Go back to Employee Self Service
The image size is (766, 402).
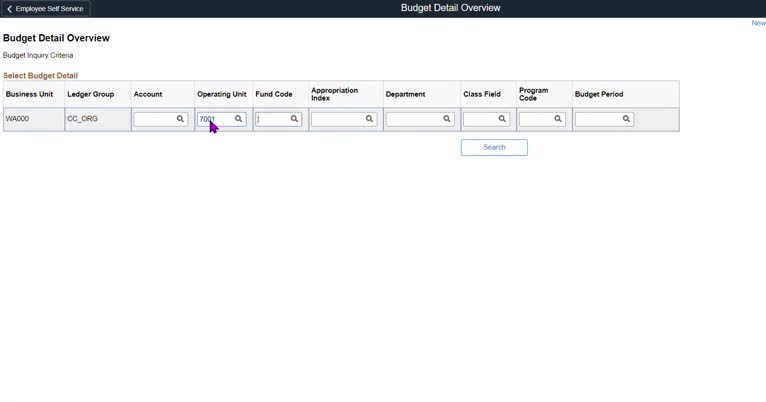point(45,9)
